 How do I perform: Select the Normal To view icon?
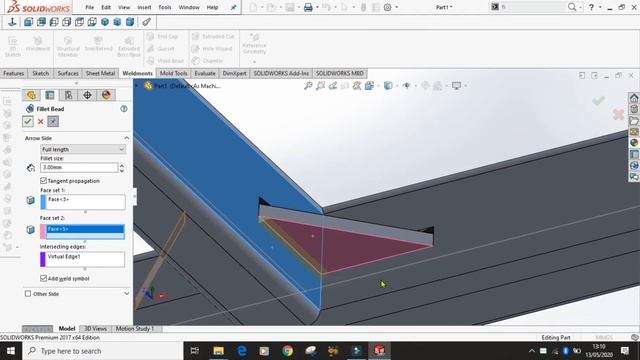[12, 22]
